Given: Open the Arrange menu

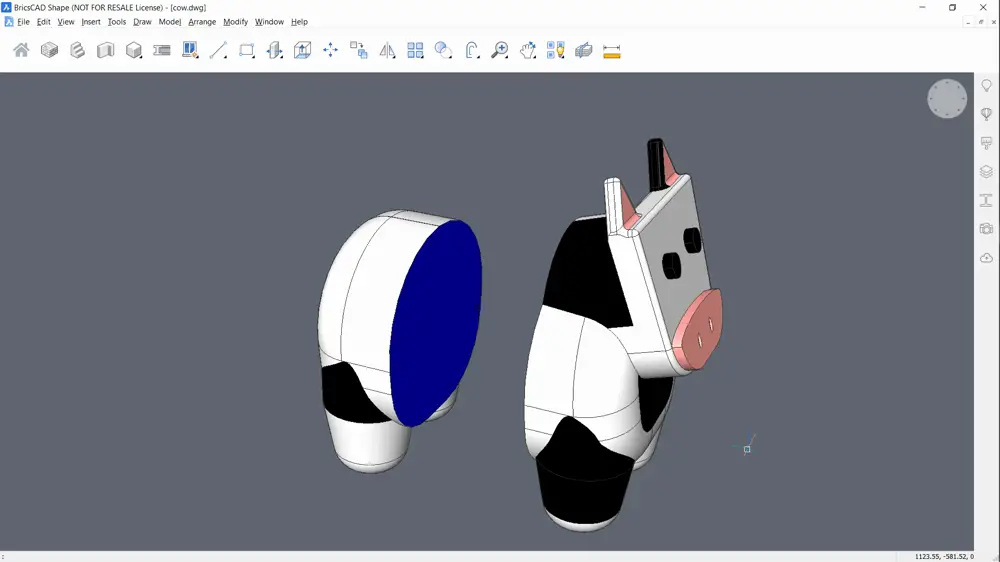Looking at the screenshot, I should point(202,22).
